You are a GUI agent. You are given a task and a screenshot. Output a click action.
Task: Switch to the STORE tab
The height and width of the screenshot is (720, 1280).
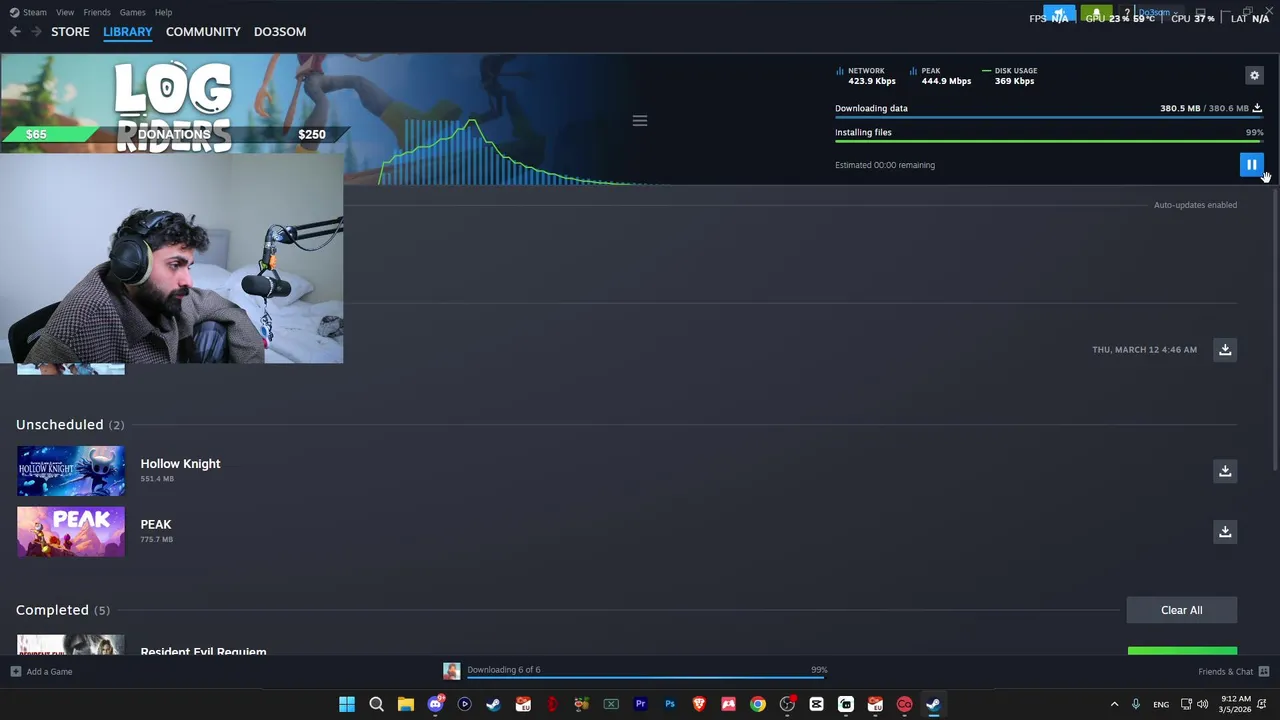point(70,32)
